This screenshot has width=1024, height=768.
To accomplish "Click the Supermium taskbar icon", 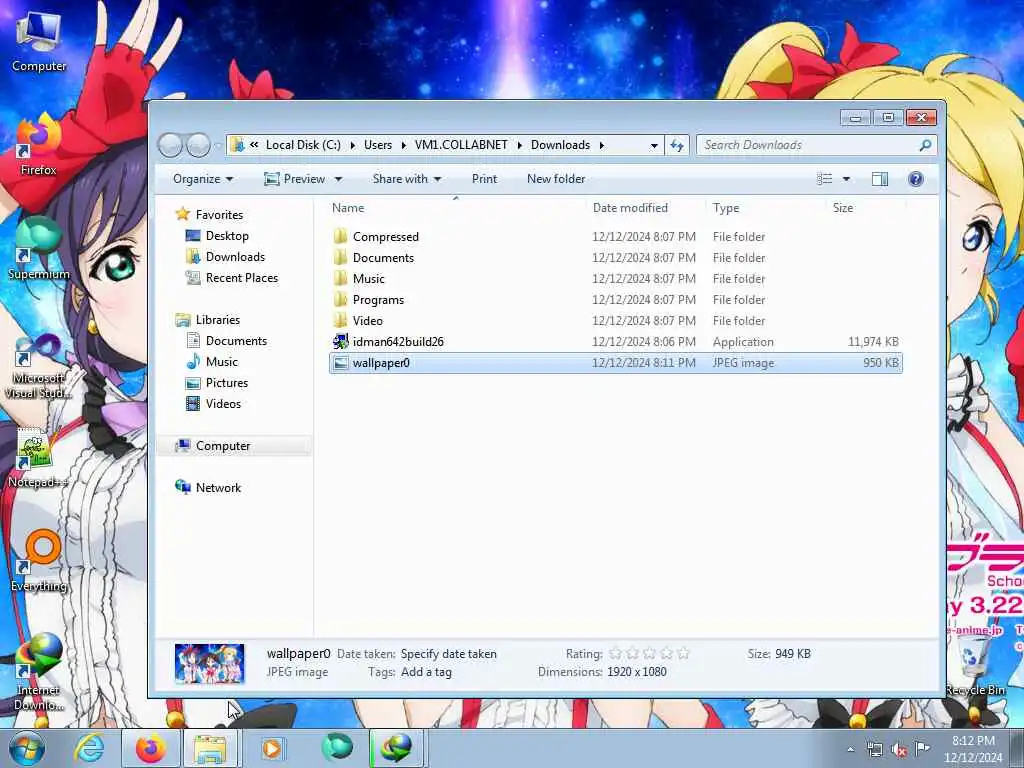I will (336, 748).
